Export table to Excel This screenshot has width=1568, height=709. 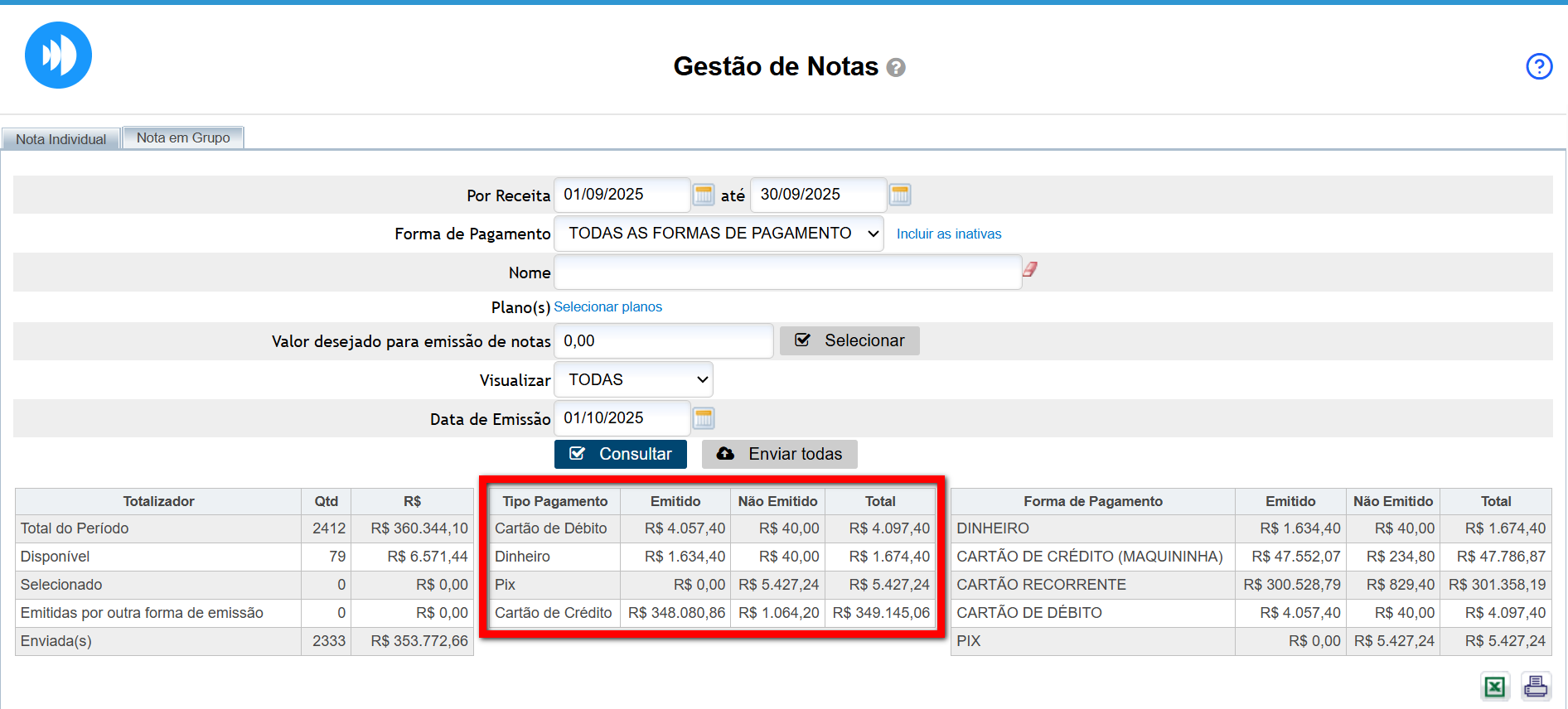click(1495, 687)
